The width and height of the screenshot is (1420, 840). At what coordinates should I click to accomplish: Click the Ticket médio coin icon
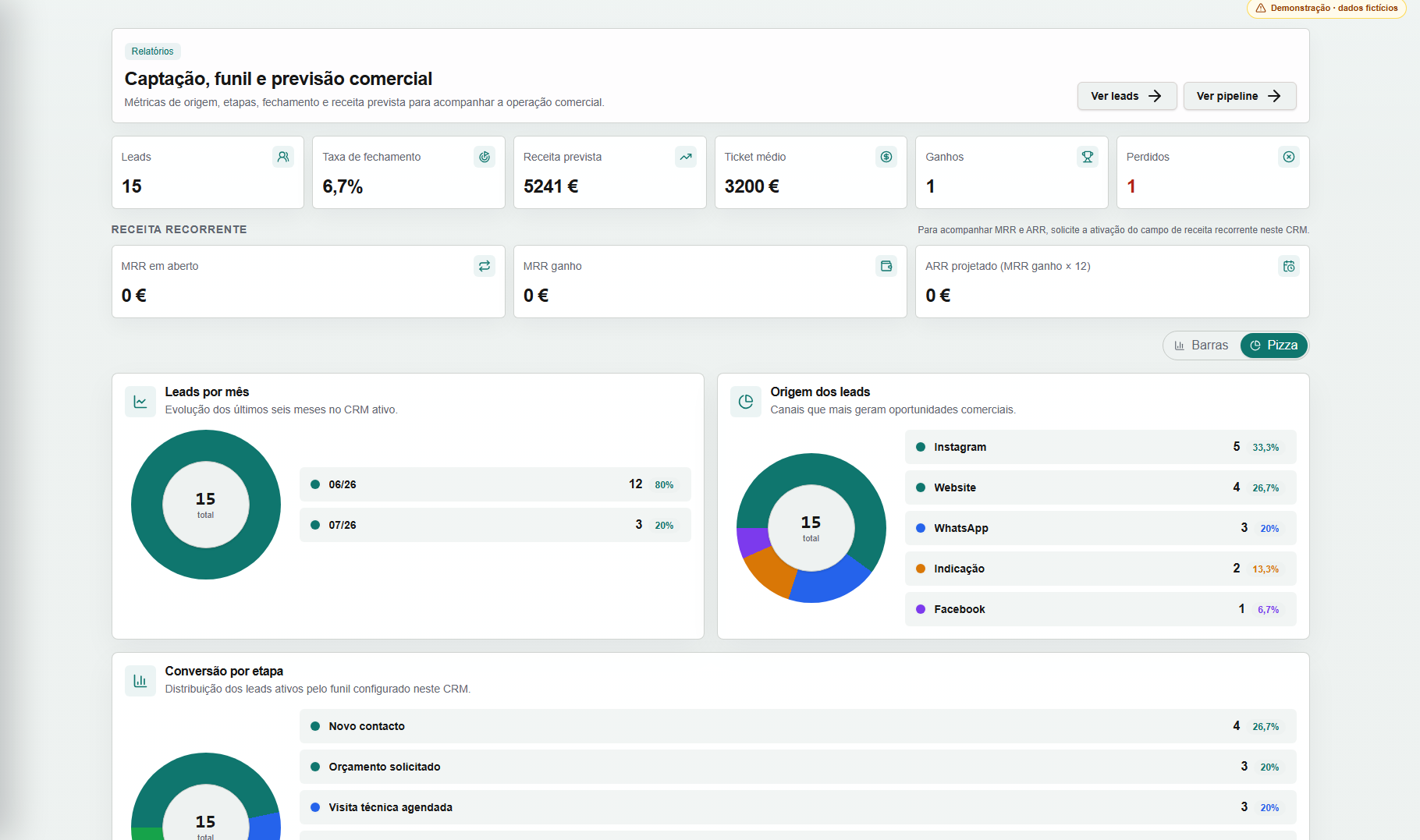(886, 157)
